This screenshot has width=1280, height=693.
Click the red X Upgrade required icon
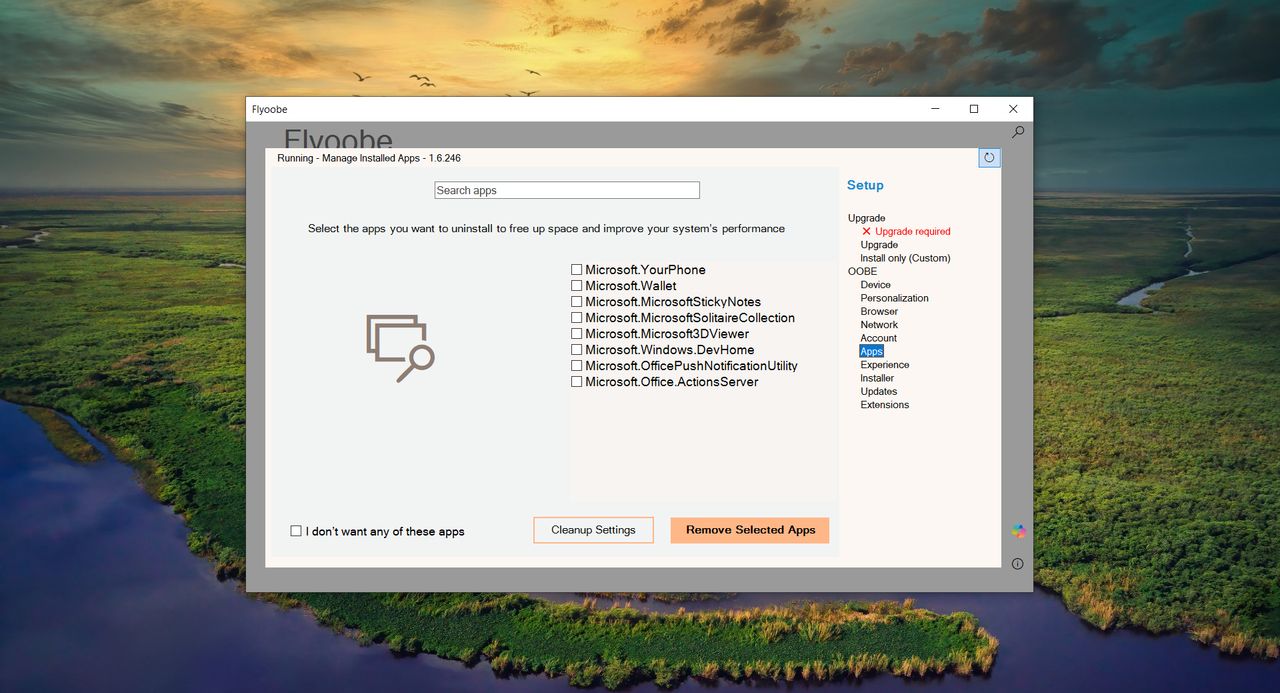tap(866, 231)
